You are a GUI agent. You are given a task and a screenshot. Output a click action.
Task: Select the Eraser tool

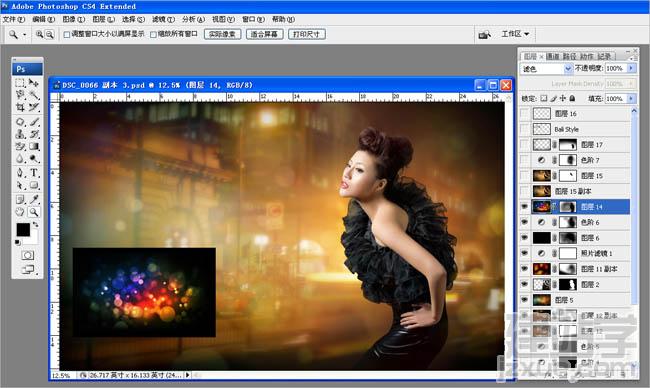click(x=20, y=146)
